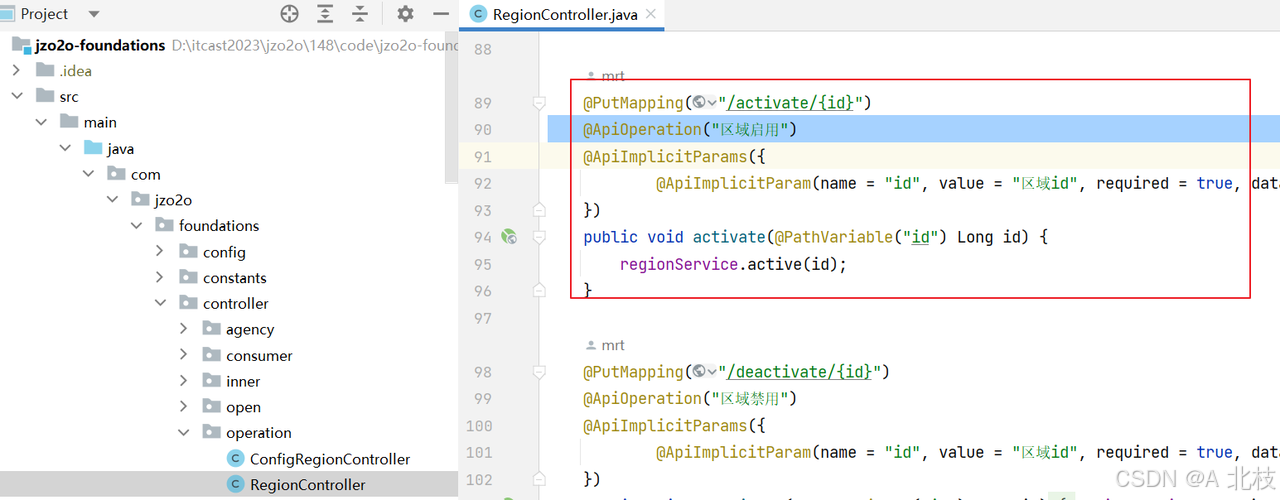Click the com package folder icon
The width and height of the screenshot is (1280, 500).
tap(116, 174)
